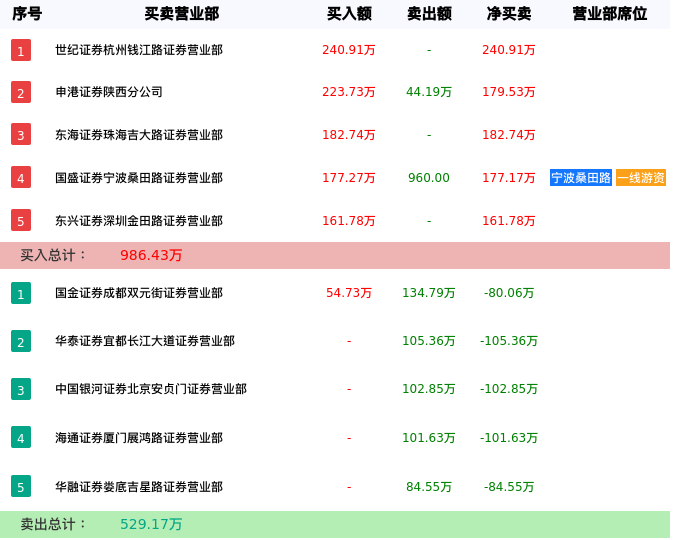Click the blue 宁波桑田路 seat tag

[x=581, y=178]
